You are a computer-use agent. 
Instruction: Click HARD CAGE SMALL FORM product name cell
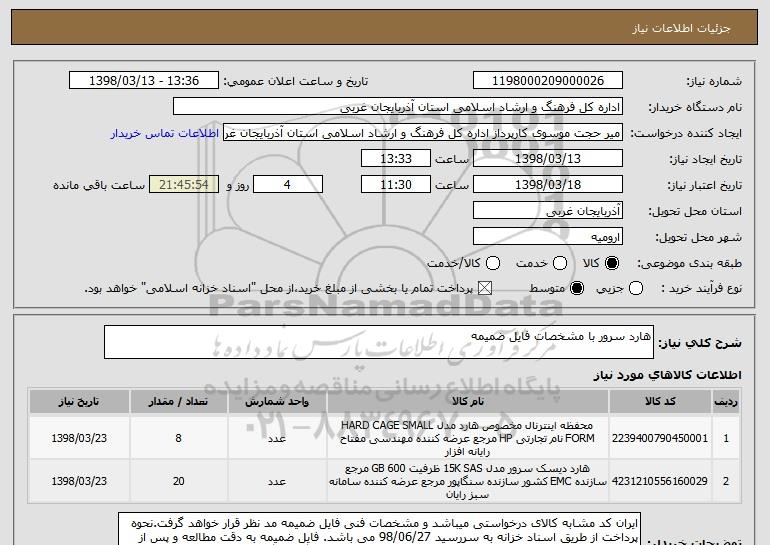point(468,438)
